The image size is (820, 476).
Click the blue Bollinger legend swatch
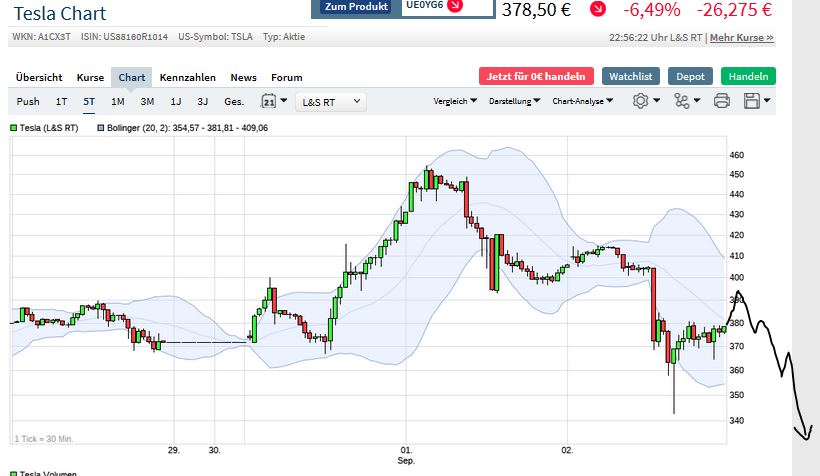(101, 128)
